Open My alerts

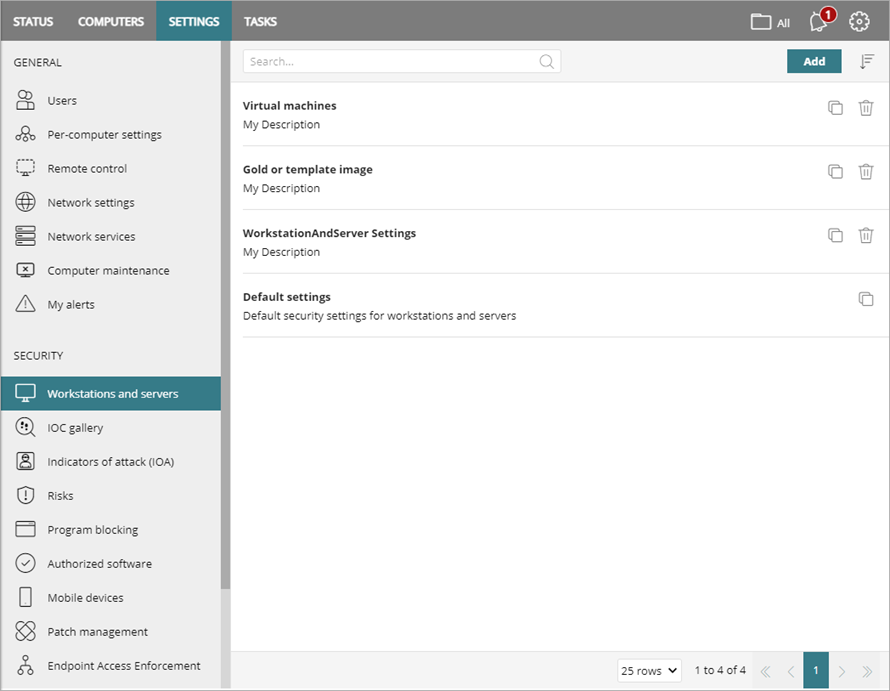tap(71, 304)
